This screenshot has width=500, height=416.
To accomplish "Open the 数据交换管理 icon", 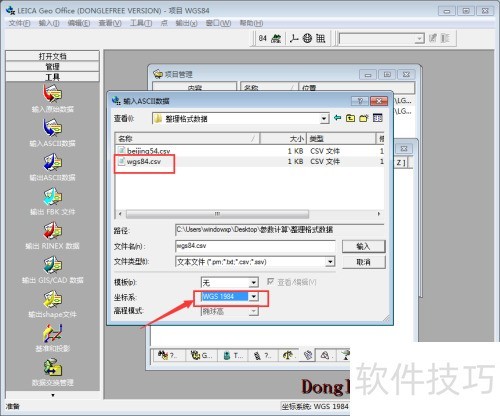I will tap(52, 367).
